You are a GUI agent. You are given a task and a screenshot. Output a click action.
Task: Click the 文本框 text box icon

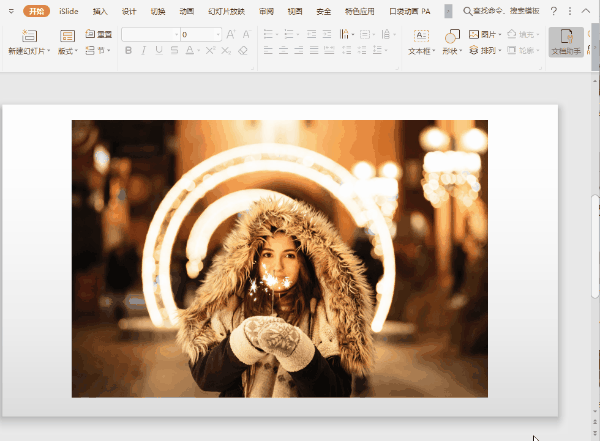click(421, 36)
